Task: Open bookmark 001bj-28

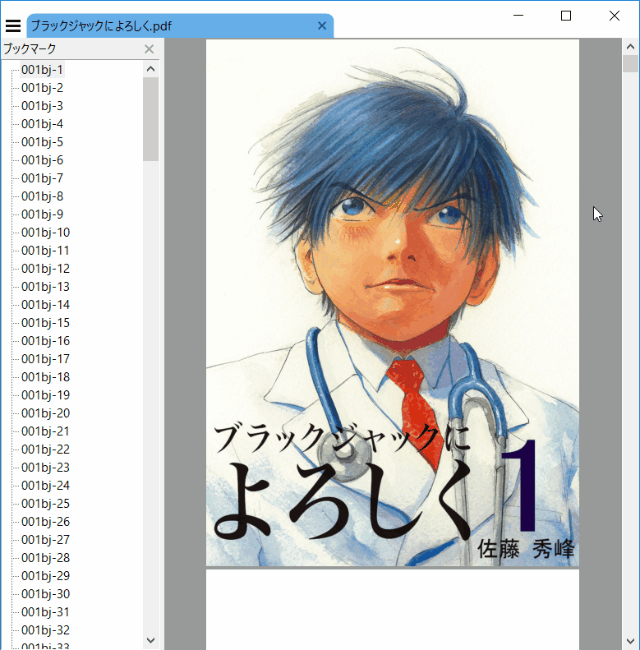Action: (45, 558)
